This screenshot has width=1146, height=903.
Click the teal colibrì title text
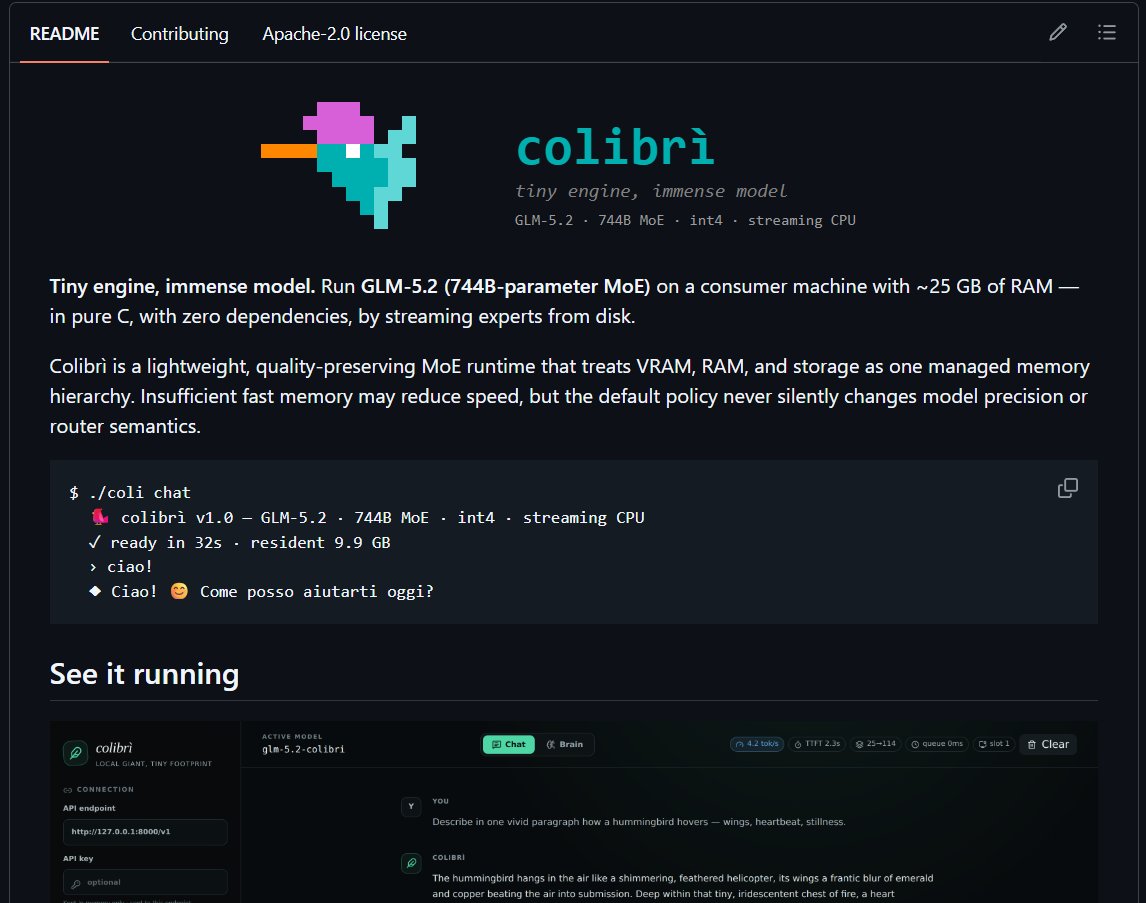tap(615, 148)
